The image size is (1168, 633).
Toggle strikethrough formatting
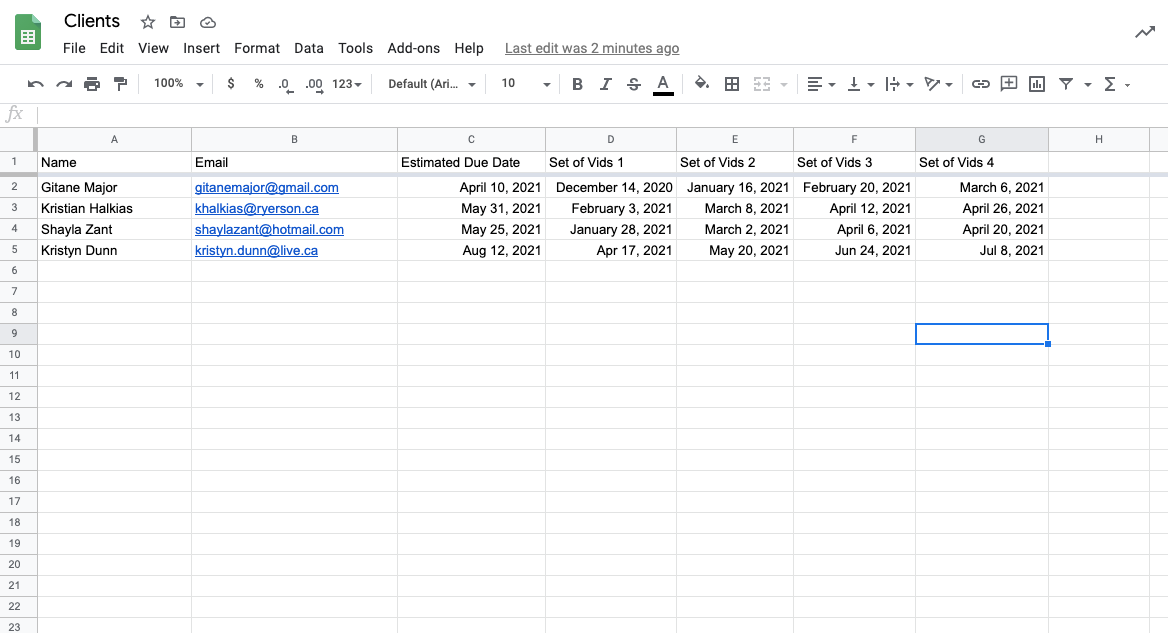coord(633,84)
